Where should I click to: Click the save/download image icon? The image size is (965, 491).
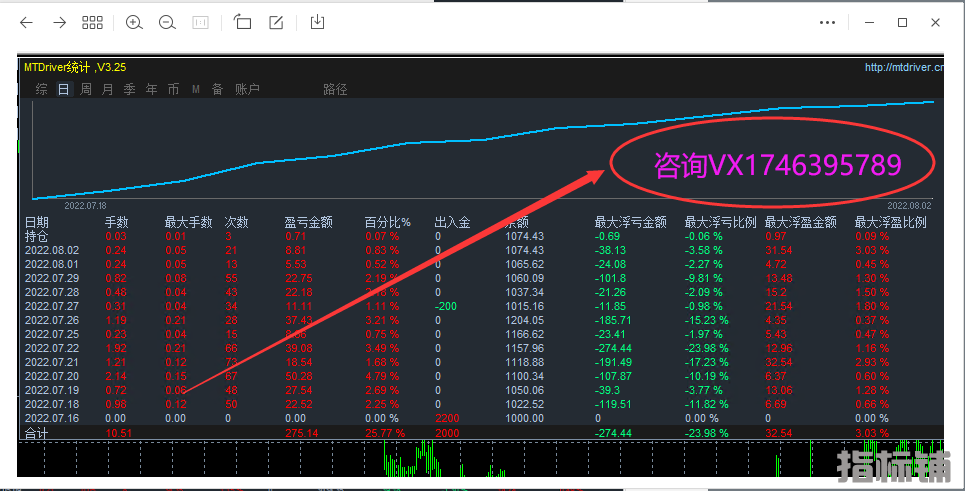318,22
